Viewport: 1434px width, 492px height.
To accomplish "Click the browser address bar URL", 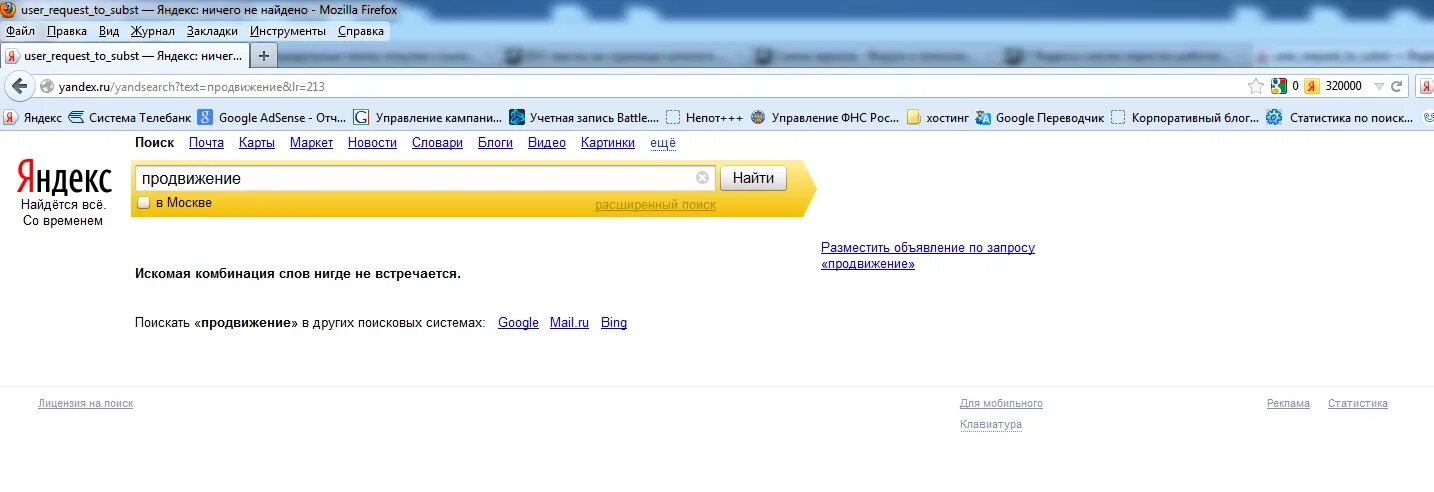I will pos(192,87).
